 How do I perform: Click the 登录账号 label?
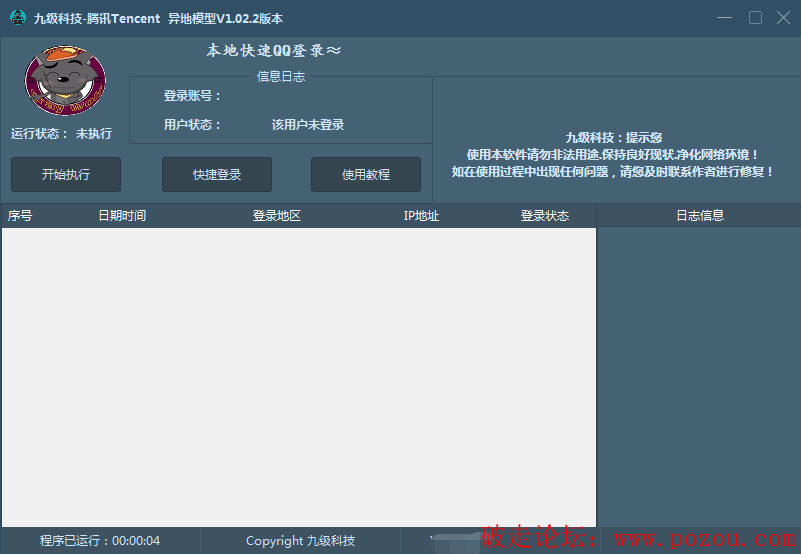coord(192,96)
